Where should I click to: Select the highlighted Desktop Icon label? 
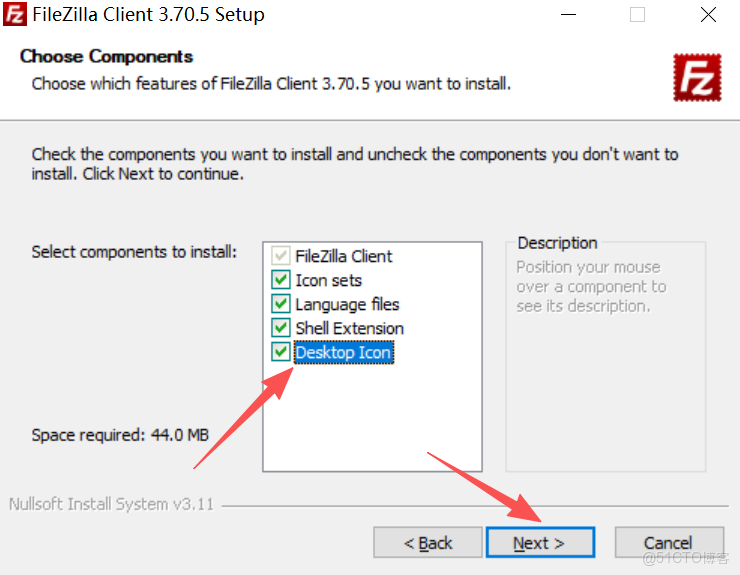click(344, 352)
